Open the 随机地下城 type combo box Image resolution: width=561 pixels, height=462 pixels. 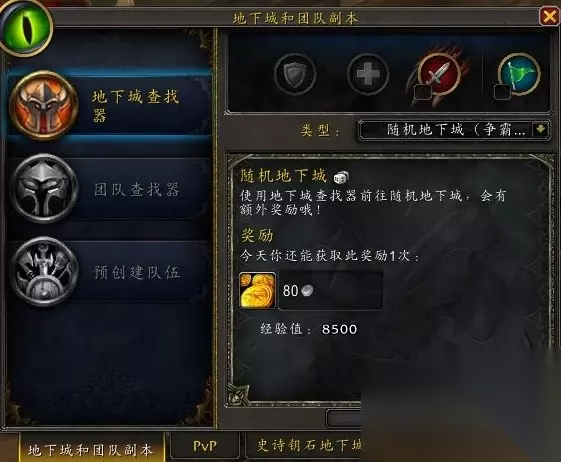click(454, 130)
